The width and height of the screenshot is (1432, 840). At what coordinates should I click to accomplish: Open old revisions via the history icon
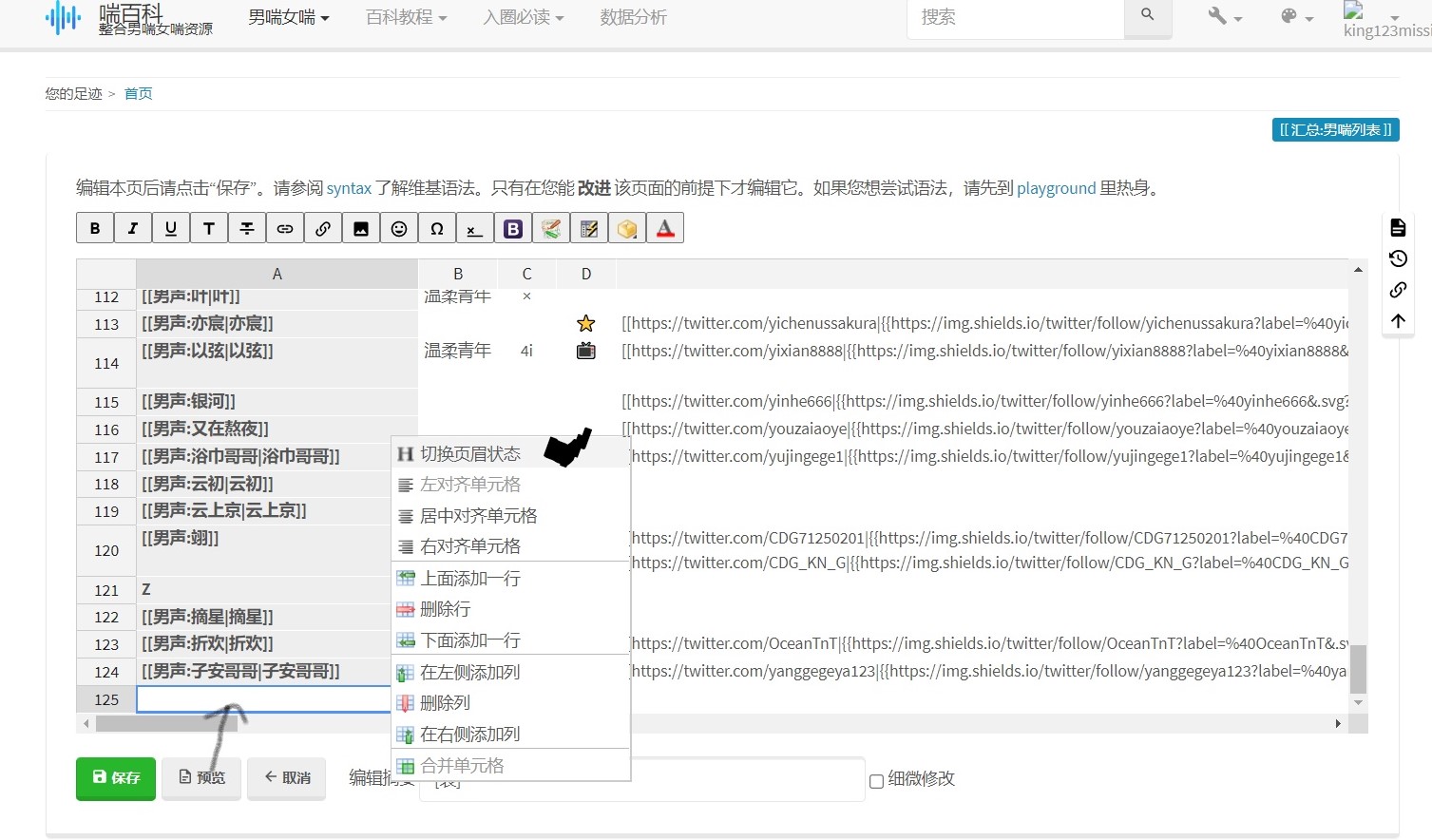[x=1398, y=258]
